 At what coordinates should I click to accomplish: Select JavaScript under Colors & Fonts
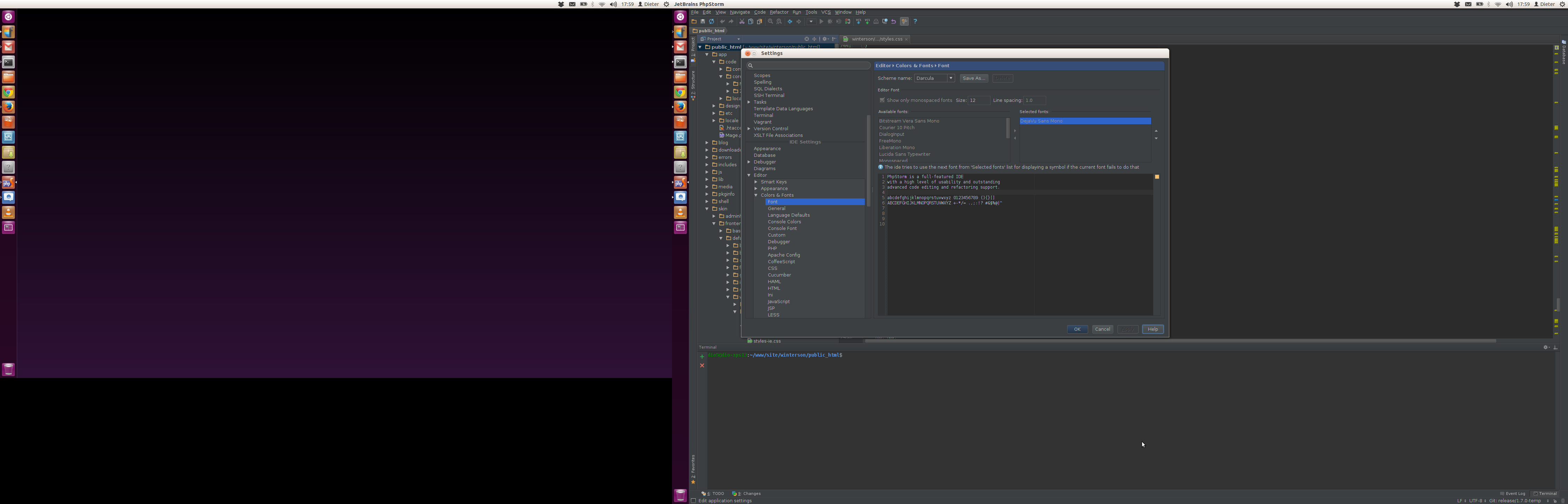[x=778, y=302]
